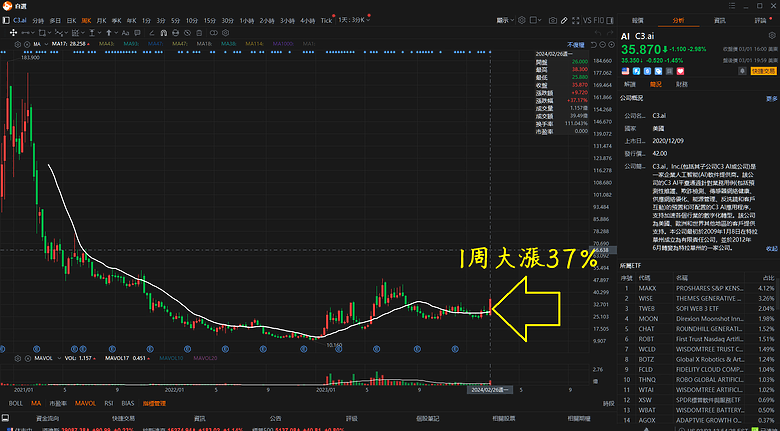The width and height of the screenshot is (780, 431).
Task: Open the 資金流向 bottom tab
Action: click(x=47, y=419)
